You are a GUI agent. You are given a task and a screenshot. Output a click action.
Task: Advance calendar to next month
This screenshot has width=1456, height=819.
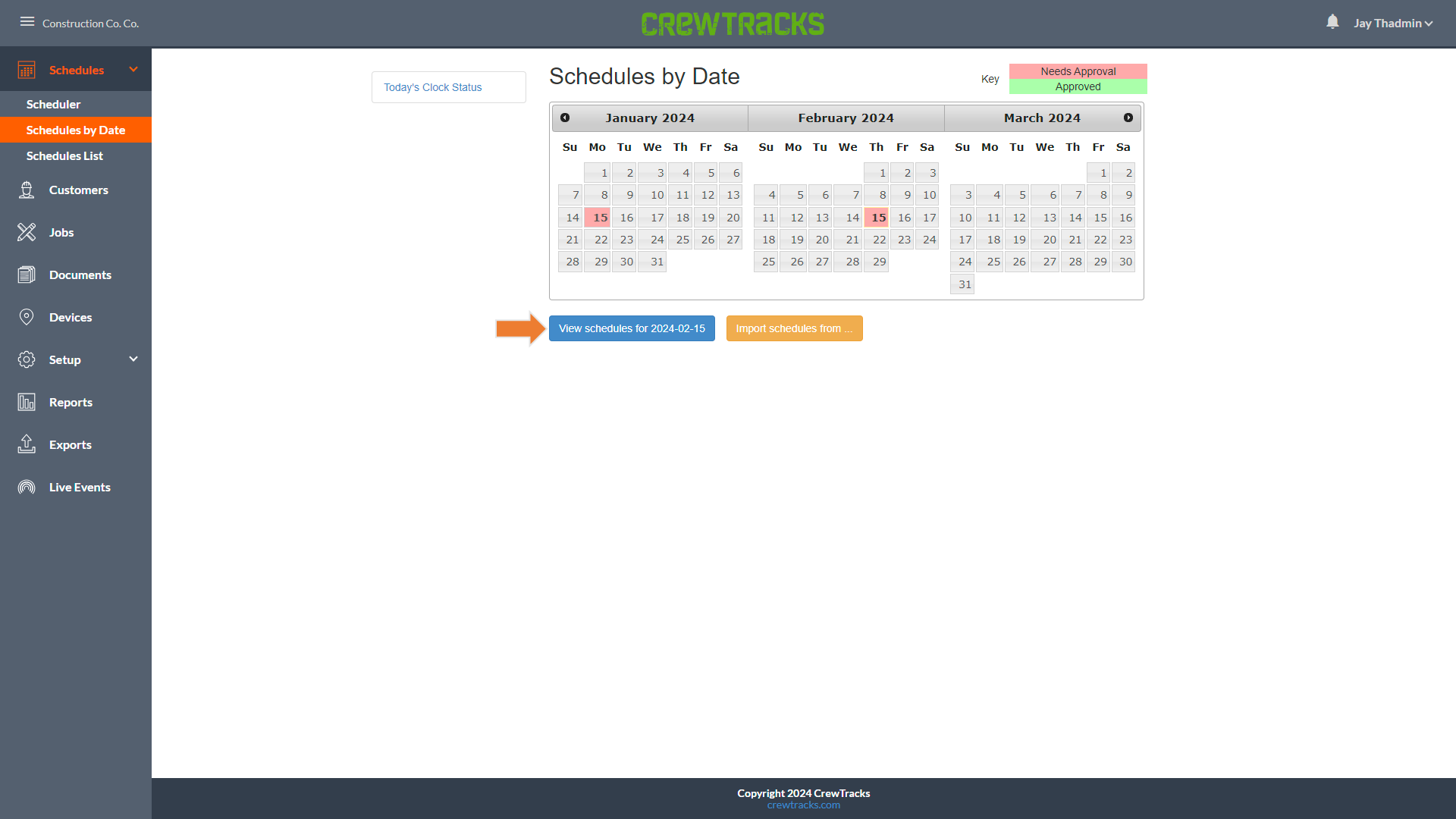click(x=1128, y=118)
